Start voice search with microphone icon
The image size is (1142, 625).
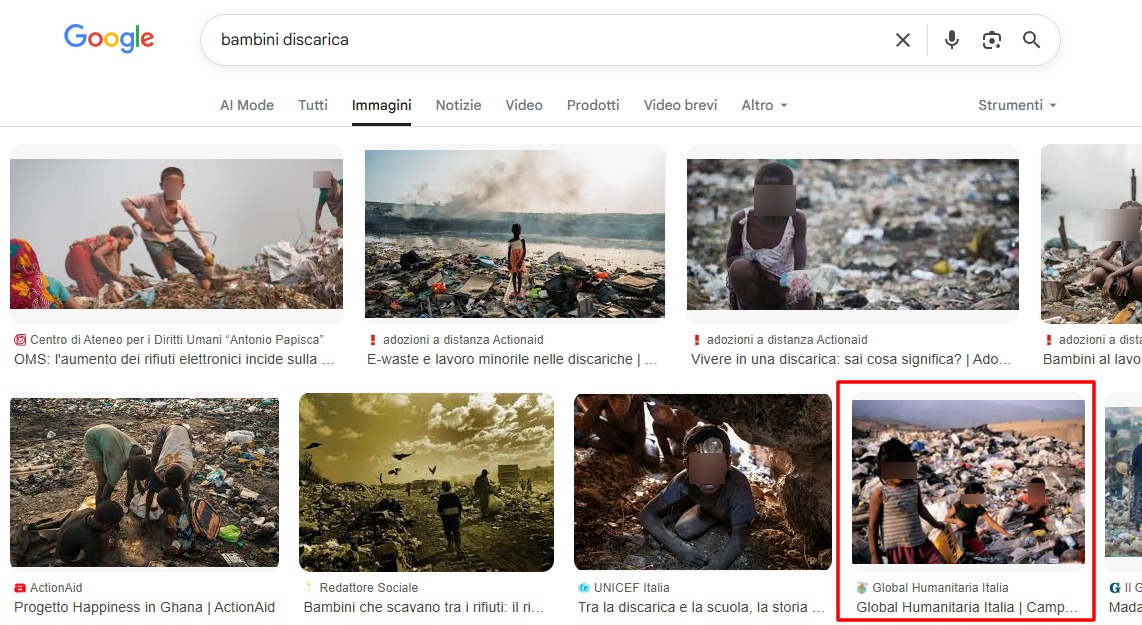coord(951,40)
